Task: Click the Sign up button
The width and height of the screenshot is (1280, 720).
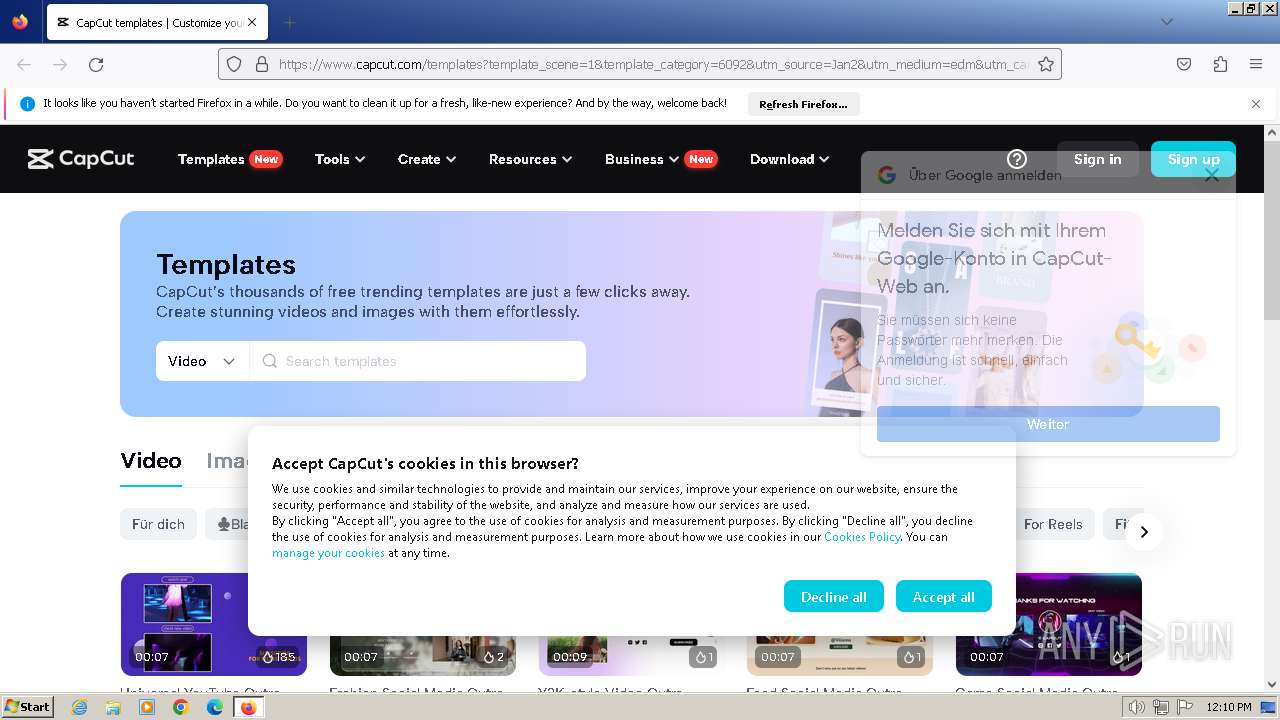Action: pos(1193,159)
